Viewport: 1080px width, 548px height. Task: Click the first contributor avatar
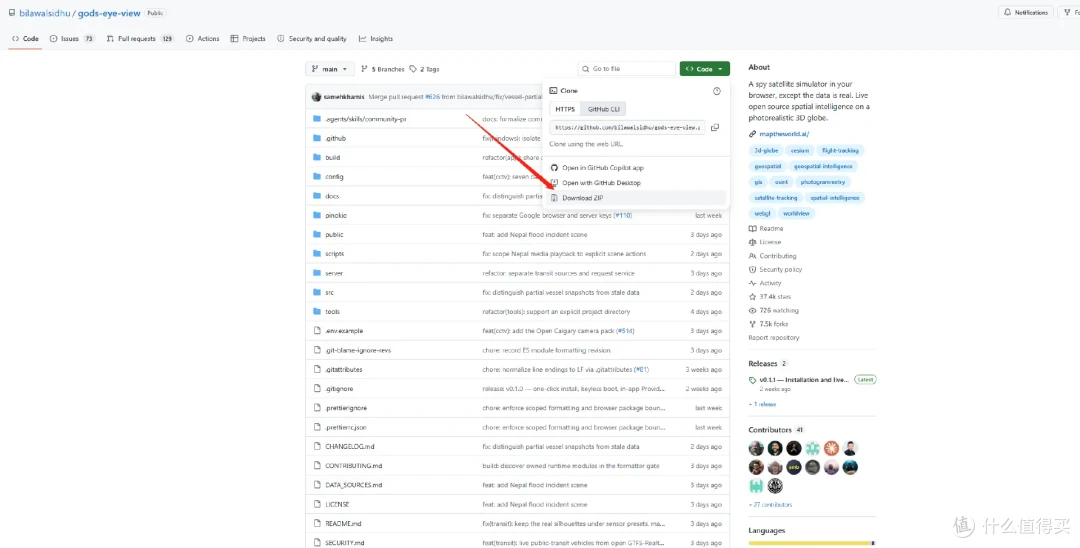pyautogui.click(x=756, y=448)
